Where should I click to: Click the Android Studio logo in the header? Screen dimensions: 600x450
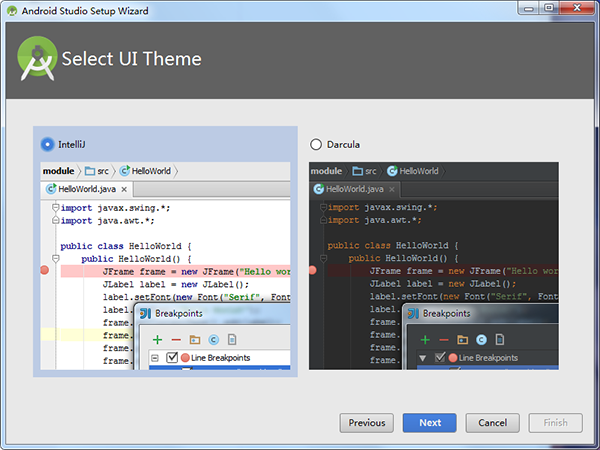pyautogui.click(x=37, y=58)
